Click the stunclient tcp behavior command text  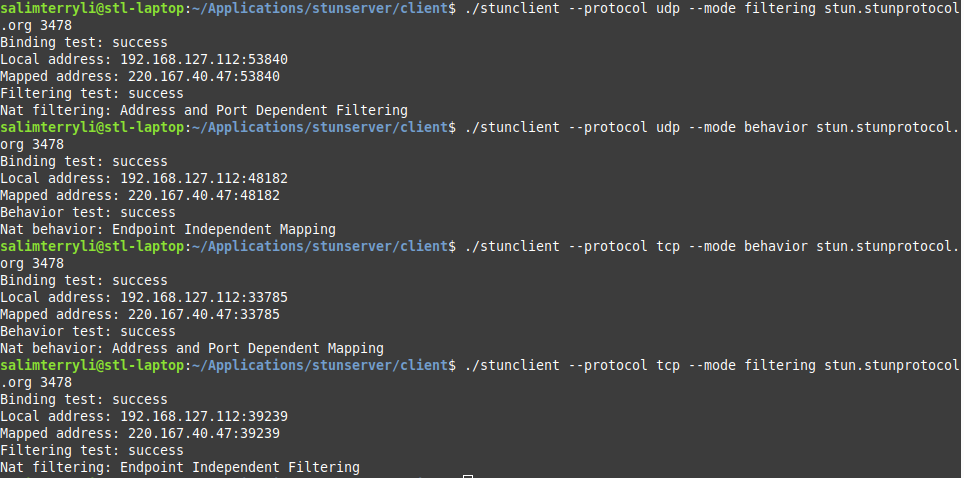(711, 246)
